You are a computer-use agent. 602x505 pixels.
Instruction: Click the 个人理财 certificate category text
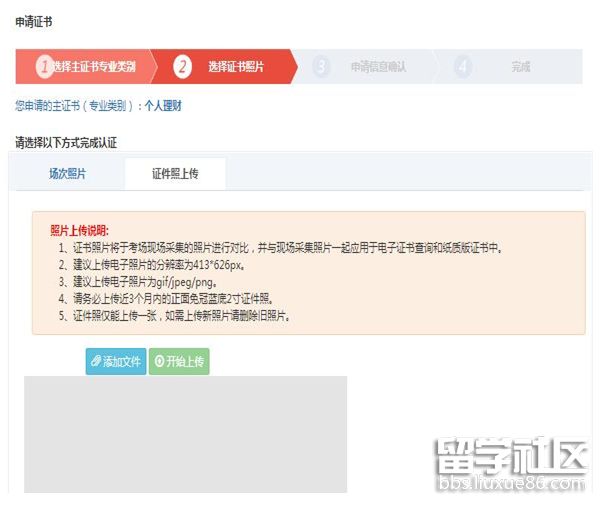(163, 105)
